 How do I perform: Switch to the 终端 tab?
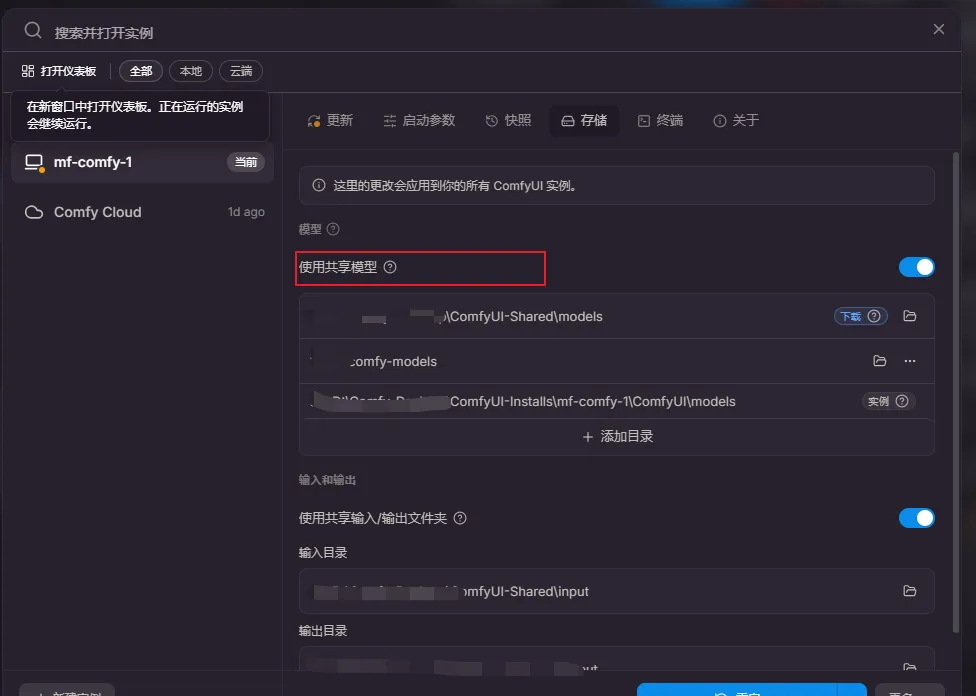tap(660, 120)
